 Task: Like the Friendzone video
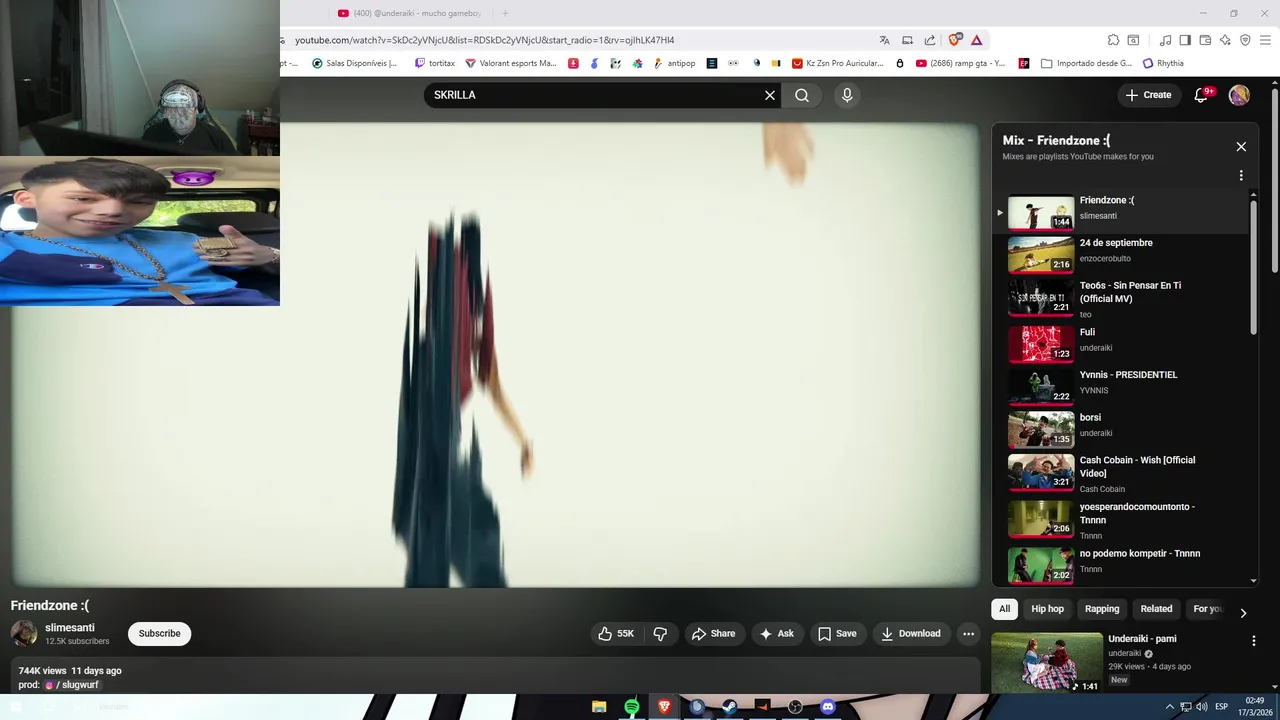[616, 634]
